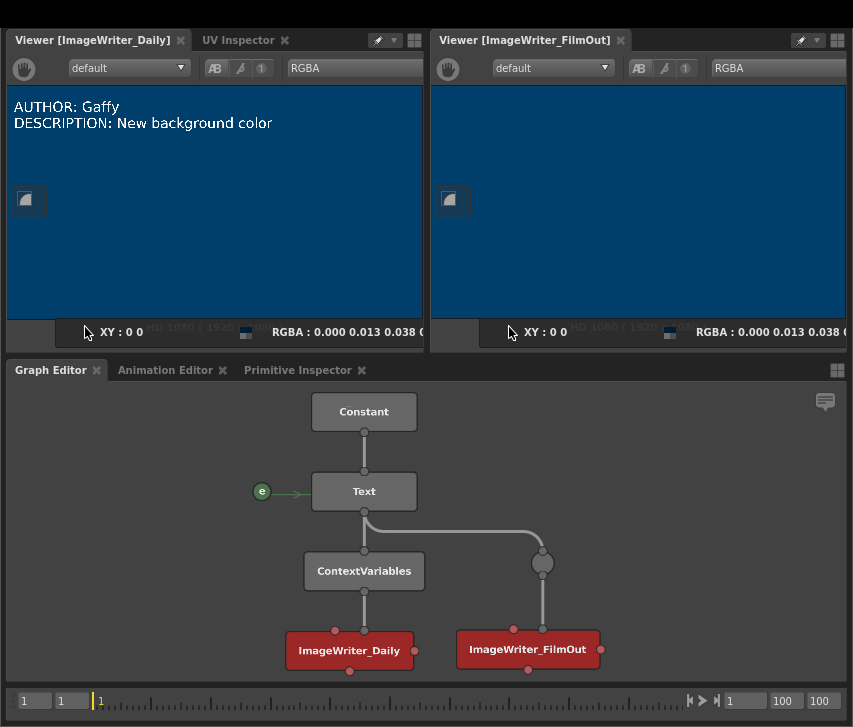Open the 'default' view dropdown in the FilmOut viewer
The image size is (853, 727).
pyautogui.click(x=553, y=68)
